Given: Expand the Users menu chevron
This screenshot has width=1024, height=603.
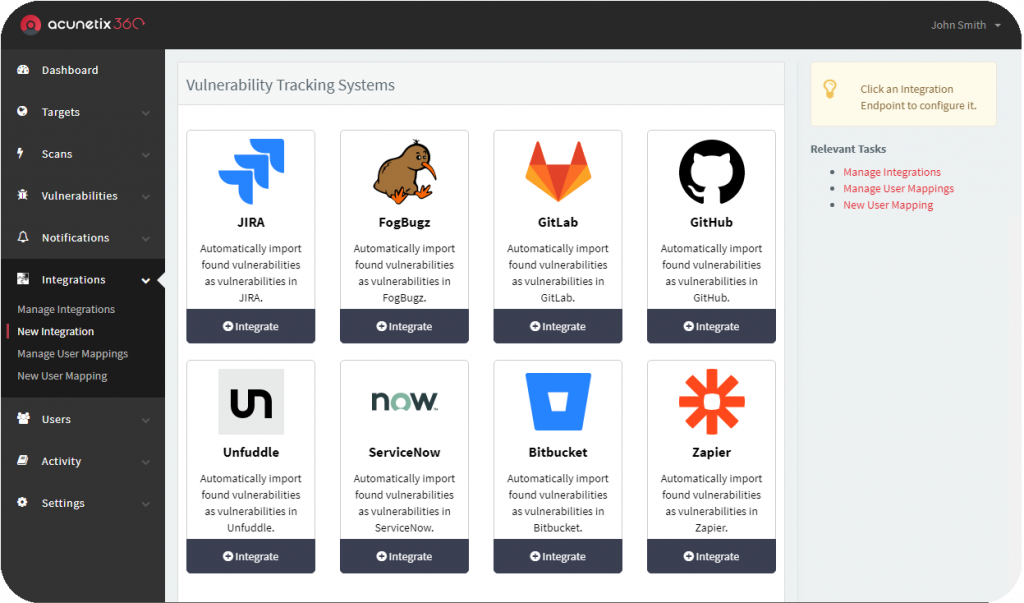Looking at the screenshot, I should (x=146, y=420).
